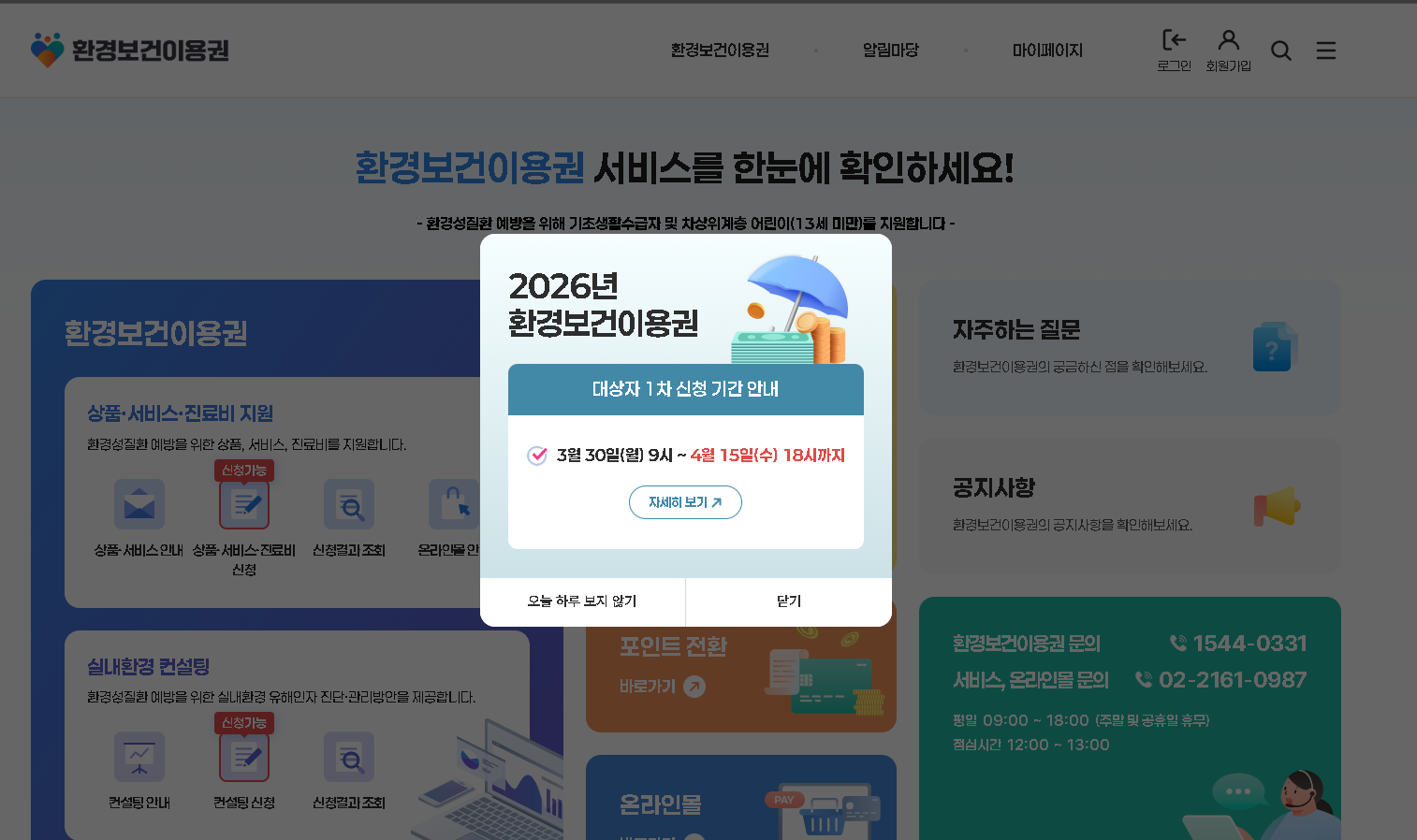The height and width of the screenshot is (840, 1417).
Task: Enable 오늘 하루 보지 않기 option
Action: coord(582,601)
